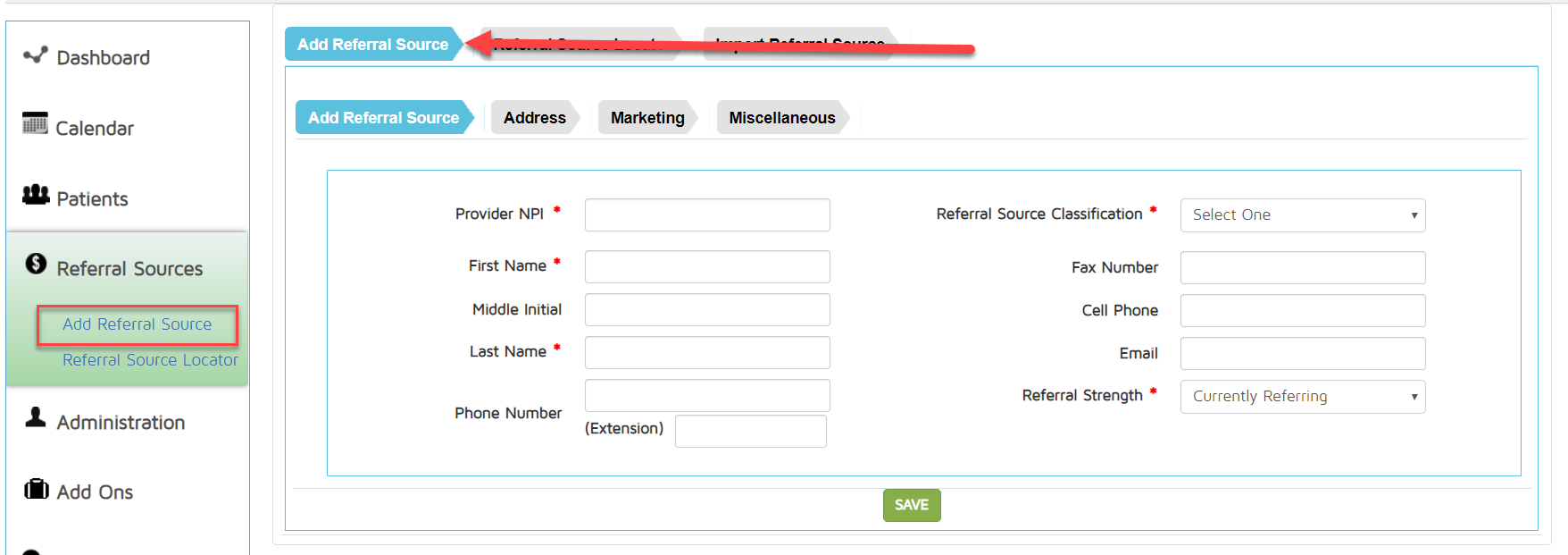Click the Patients group icon
Image resolution: width=1568 pixels, height=555 pixels.
[36, 194]
